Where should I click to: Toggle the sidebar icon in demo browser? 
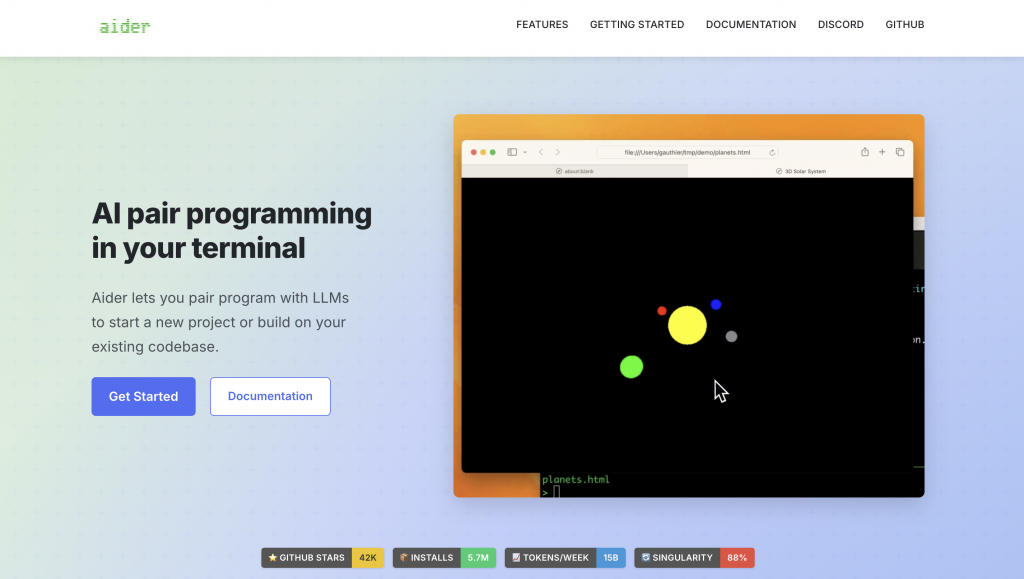[512, 152]
